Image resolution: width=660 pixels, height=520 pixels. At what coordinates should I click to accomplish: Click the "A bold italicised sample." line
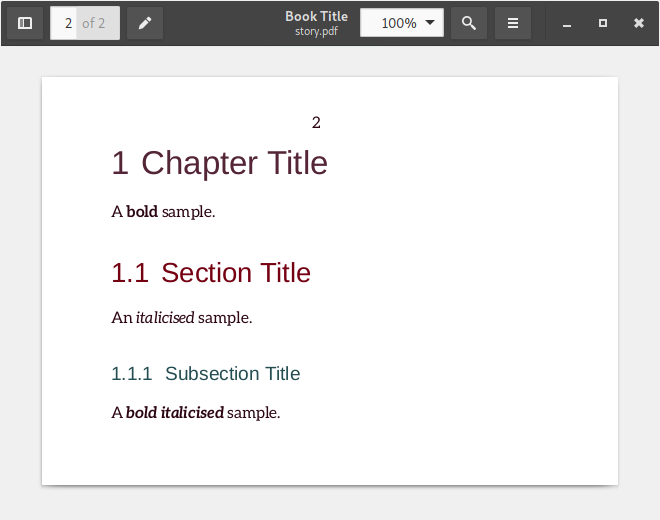click(195, 413)
